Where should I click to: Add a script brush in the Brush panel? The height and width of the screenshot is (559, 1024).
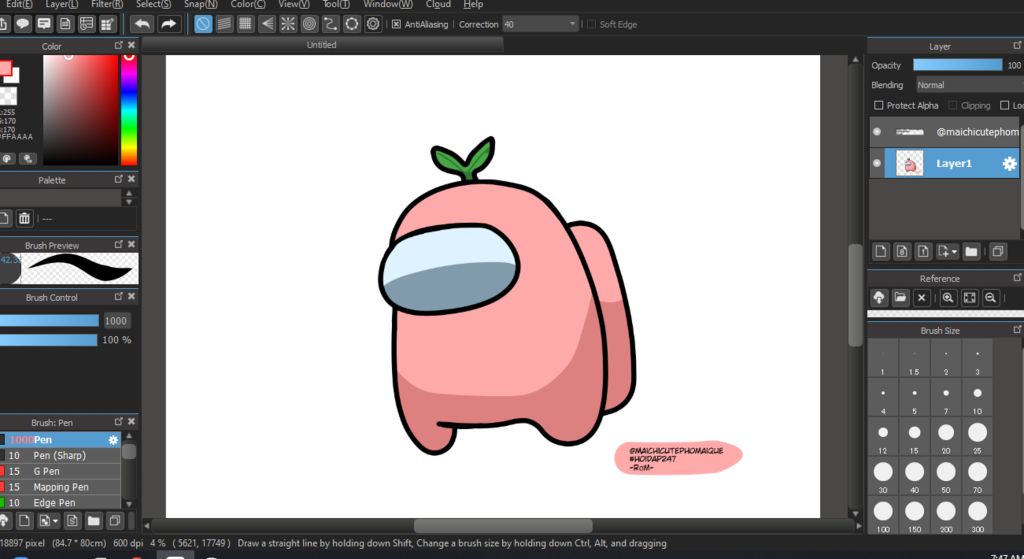point(72,520)
